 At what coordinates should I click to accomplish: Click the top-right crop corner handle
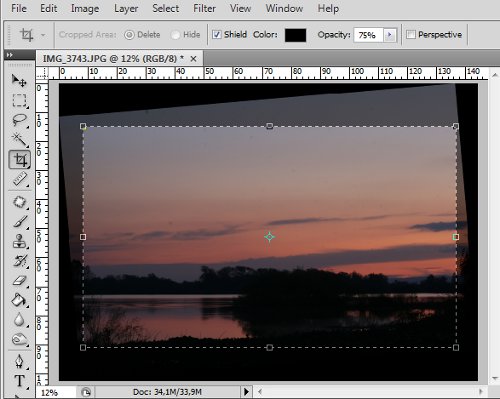(x=456, y=126)
